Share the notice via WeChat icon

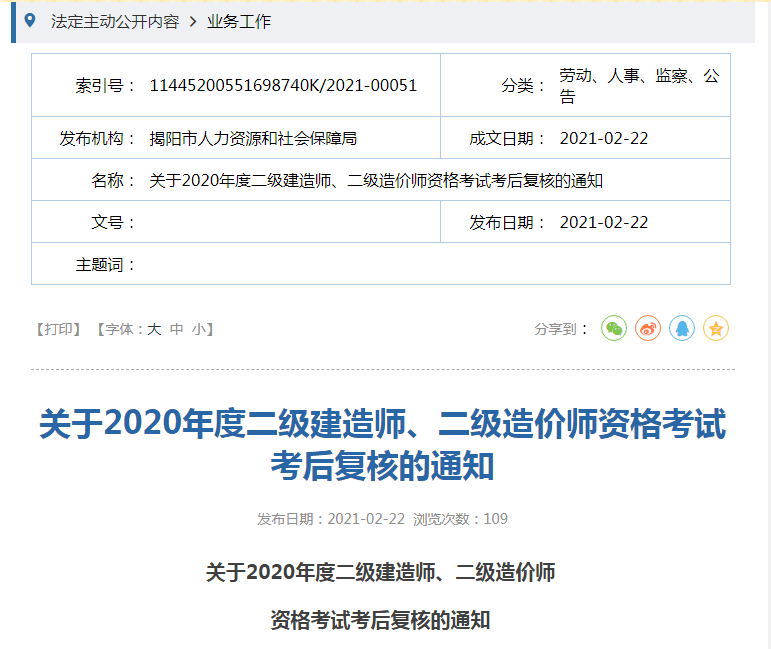coord(613,328)
